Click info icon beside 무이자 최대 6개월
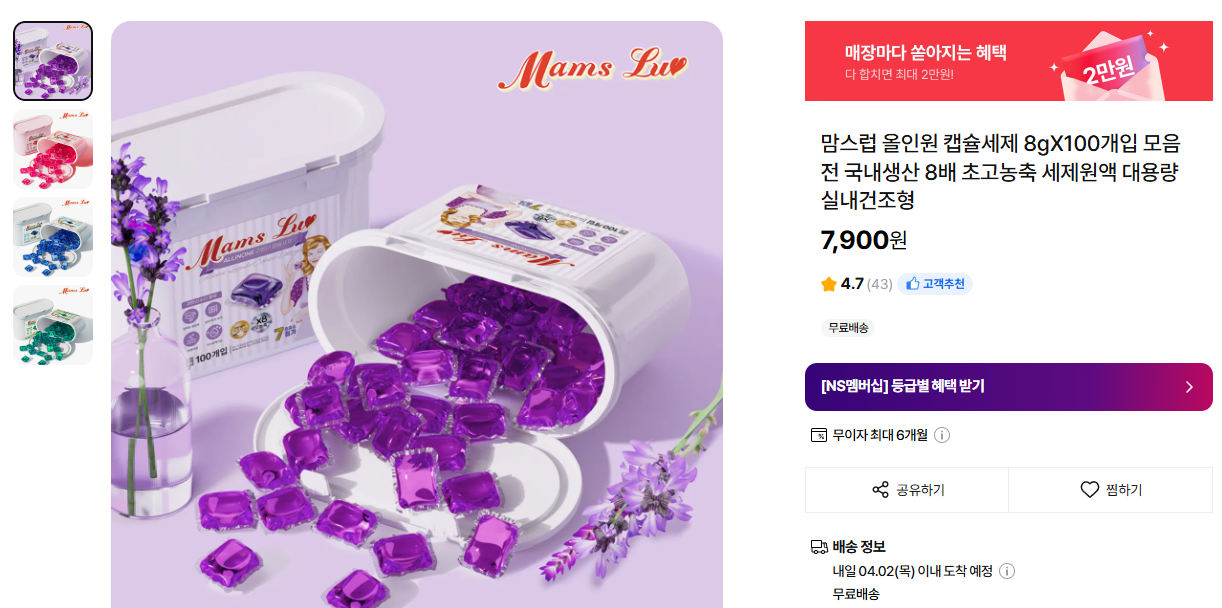This screenshot has height=608, width=1222. [x=942, y=435]
